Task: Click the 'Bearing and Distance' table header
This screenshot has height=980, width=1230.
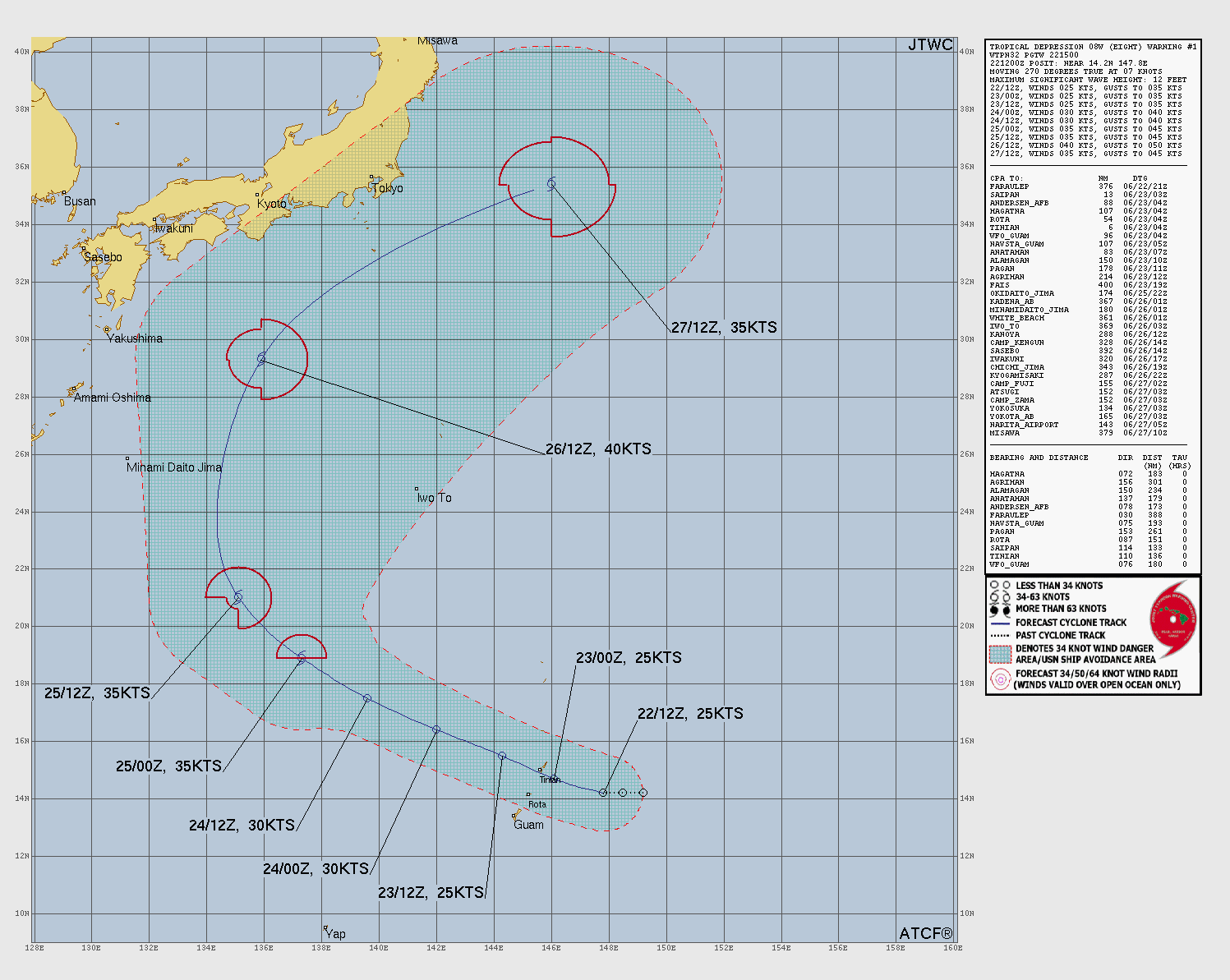Action: (1039, 458)
